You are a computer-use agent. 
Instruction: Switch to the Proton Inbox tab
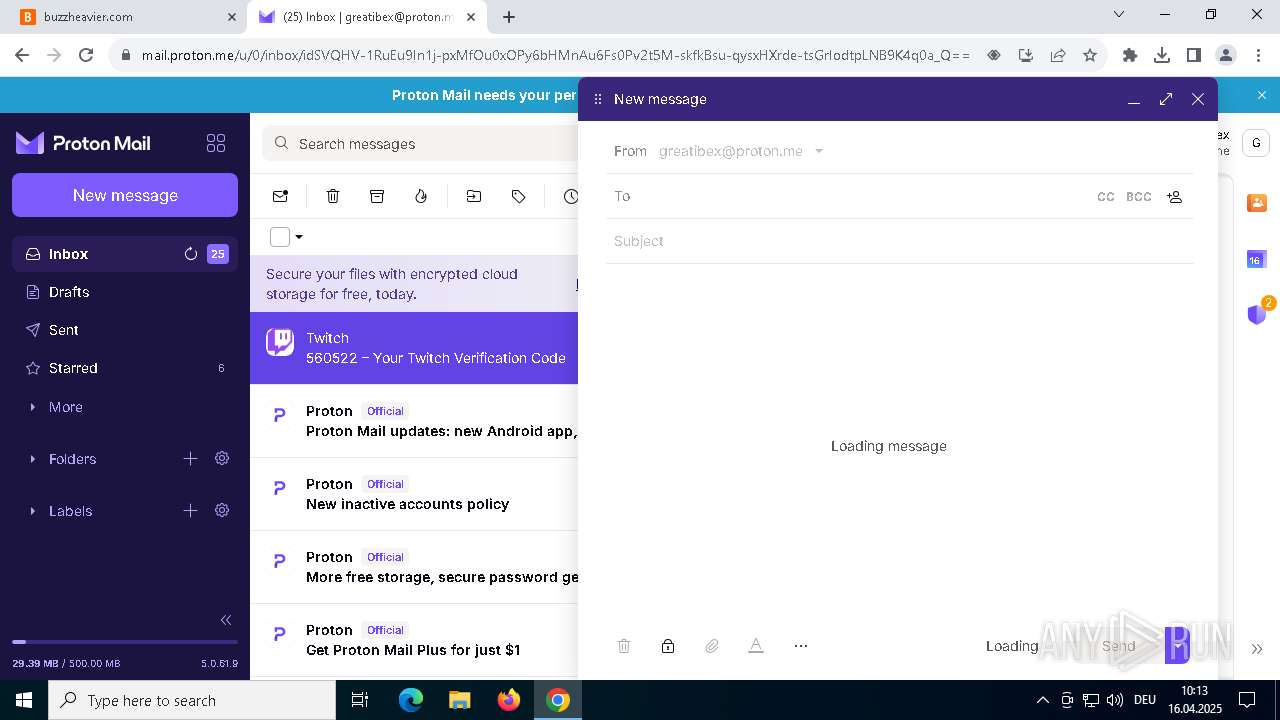[367, 17]
